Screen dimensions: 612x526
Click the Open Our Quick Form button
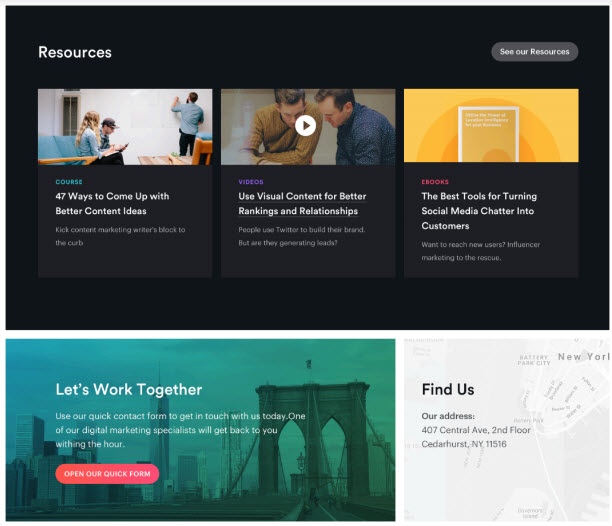pyautogui.click(x=107, y=474)
